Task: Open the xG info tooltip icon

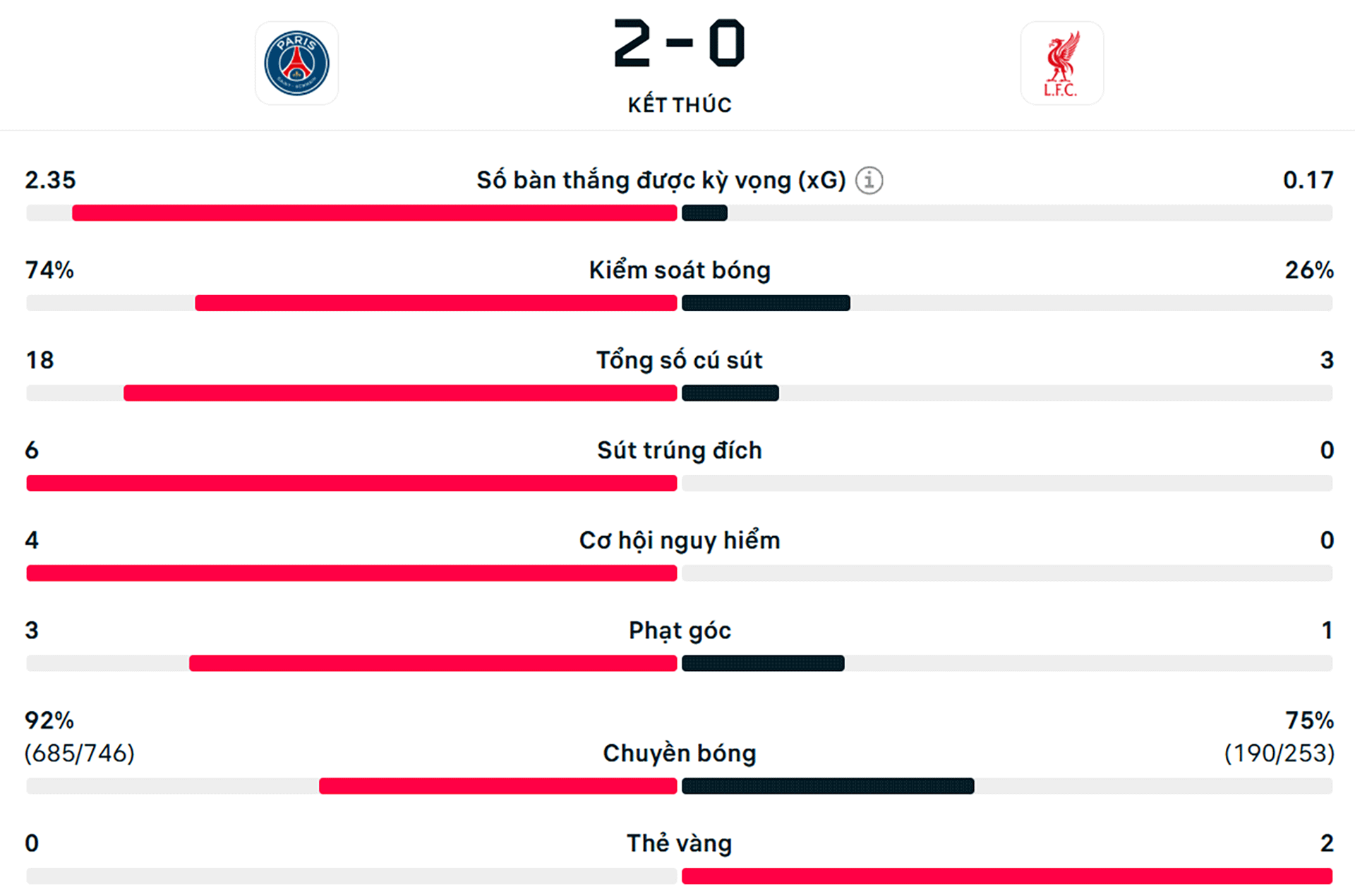Action: click(869, 181)
